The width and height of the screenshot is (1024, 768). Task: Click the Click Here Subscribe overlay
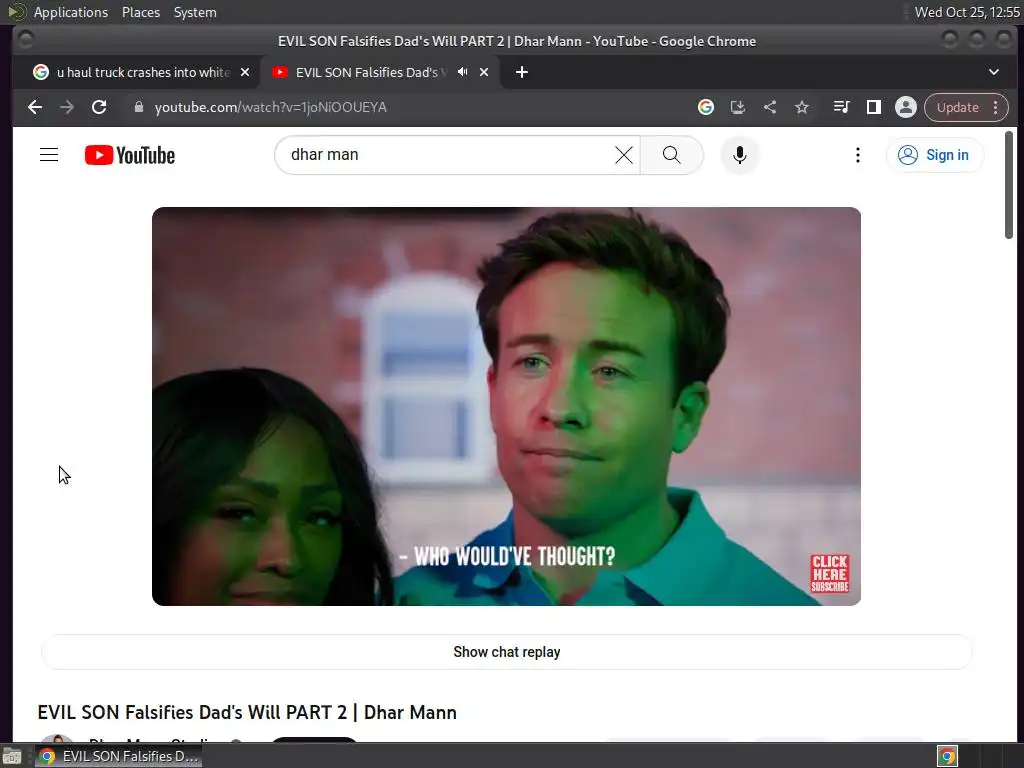[829, 573]
